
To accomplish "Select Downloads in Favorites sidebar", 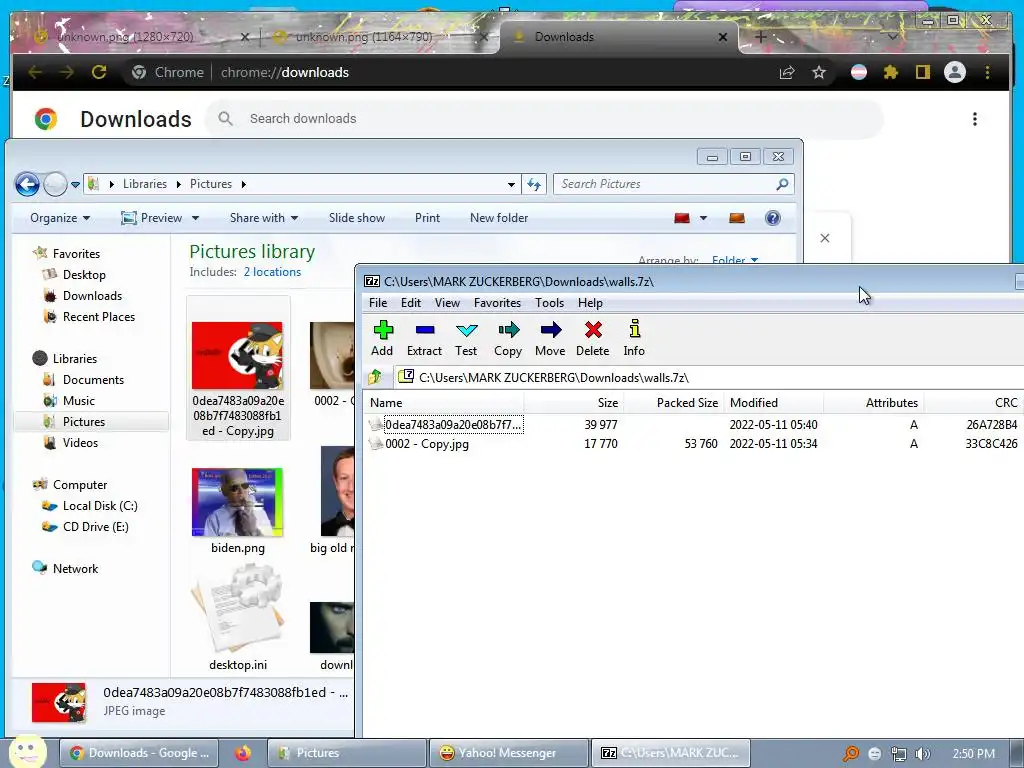I will click(92, 296).
